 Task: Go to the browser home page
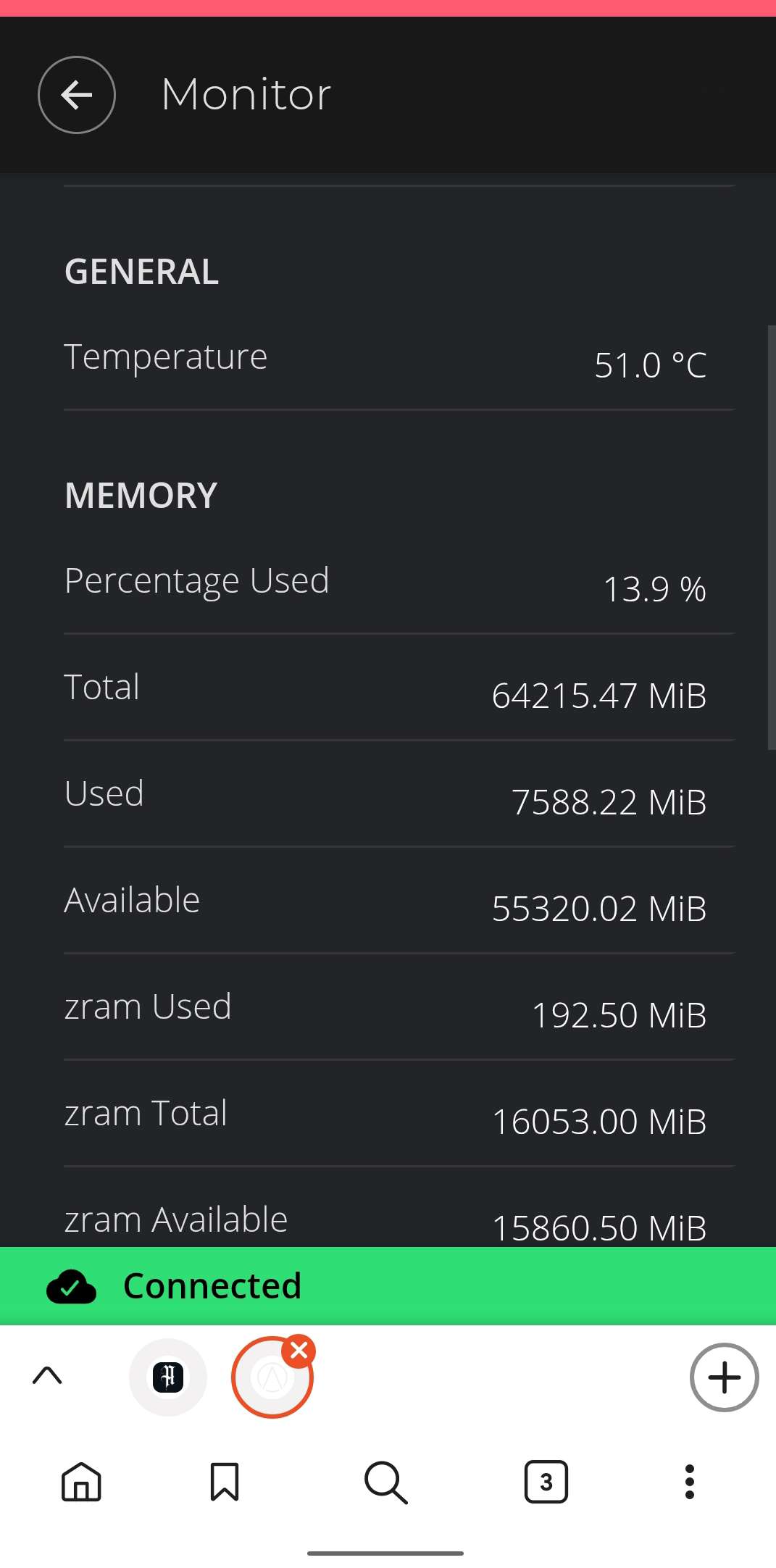pos(81,1482)
